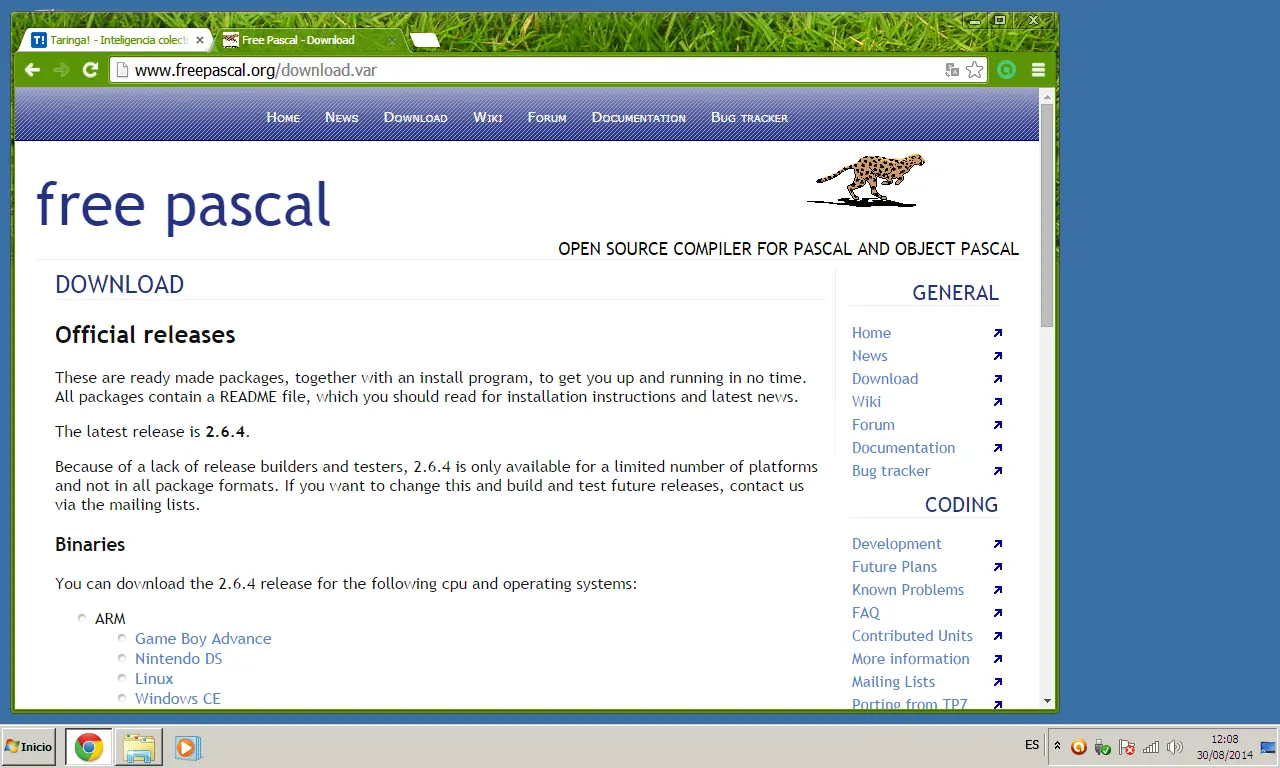Click the translate icon in the address bar

952,70
